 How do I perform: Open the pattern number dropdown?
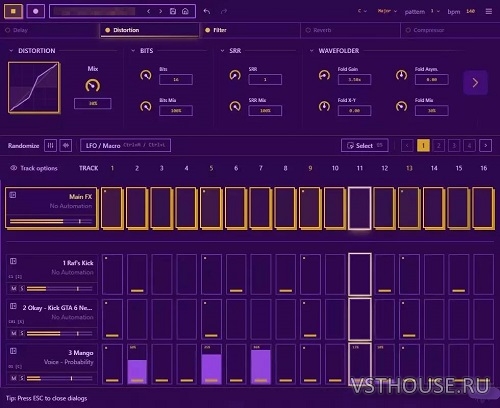(435, 11)
